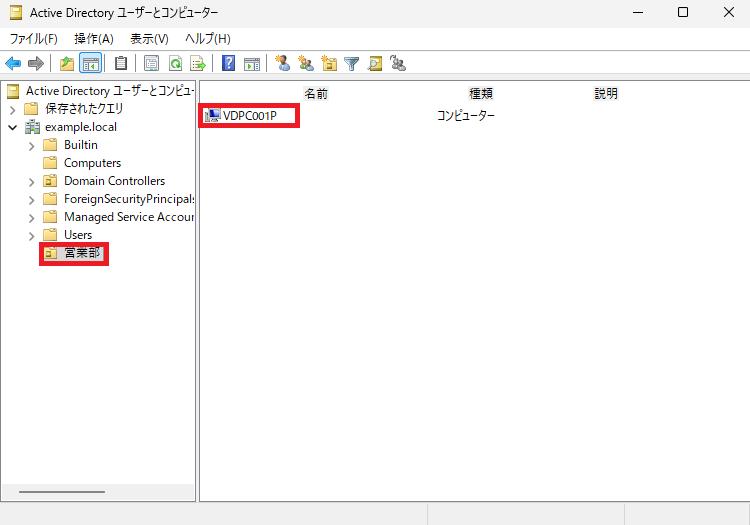Close the Active Directory window
Viewport: 750px width, 525px height.
coord(729,12)
